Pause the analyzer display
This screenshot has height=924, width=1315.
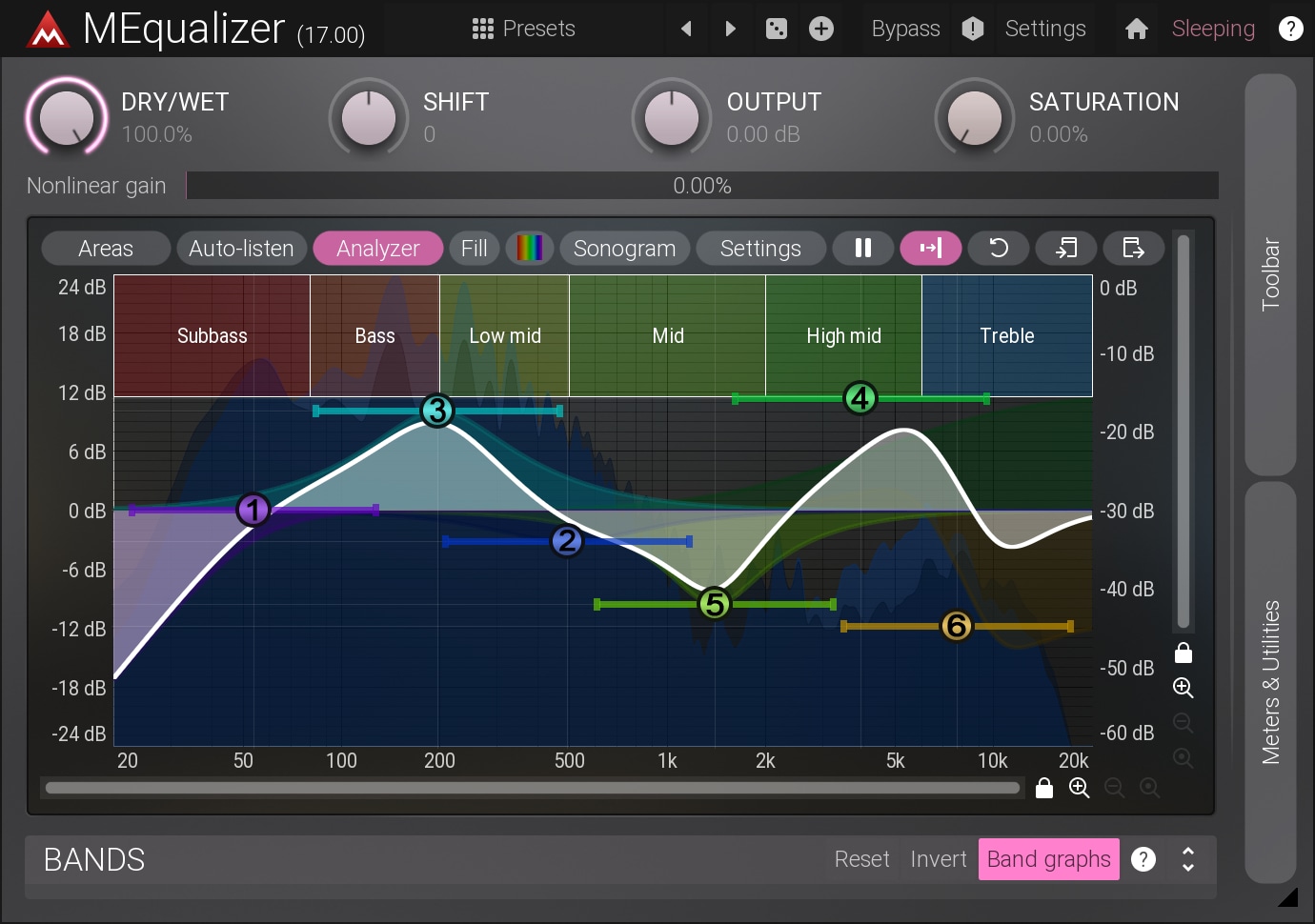point(863,249)
